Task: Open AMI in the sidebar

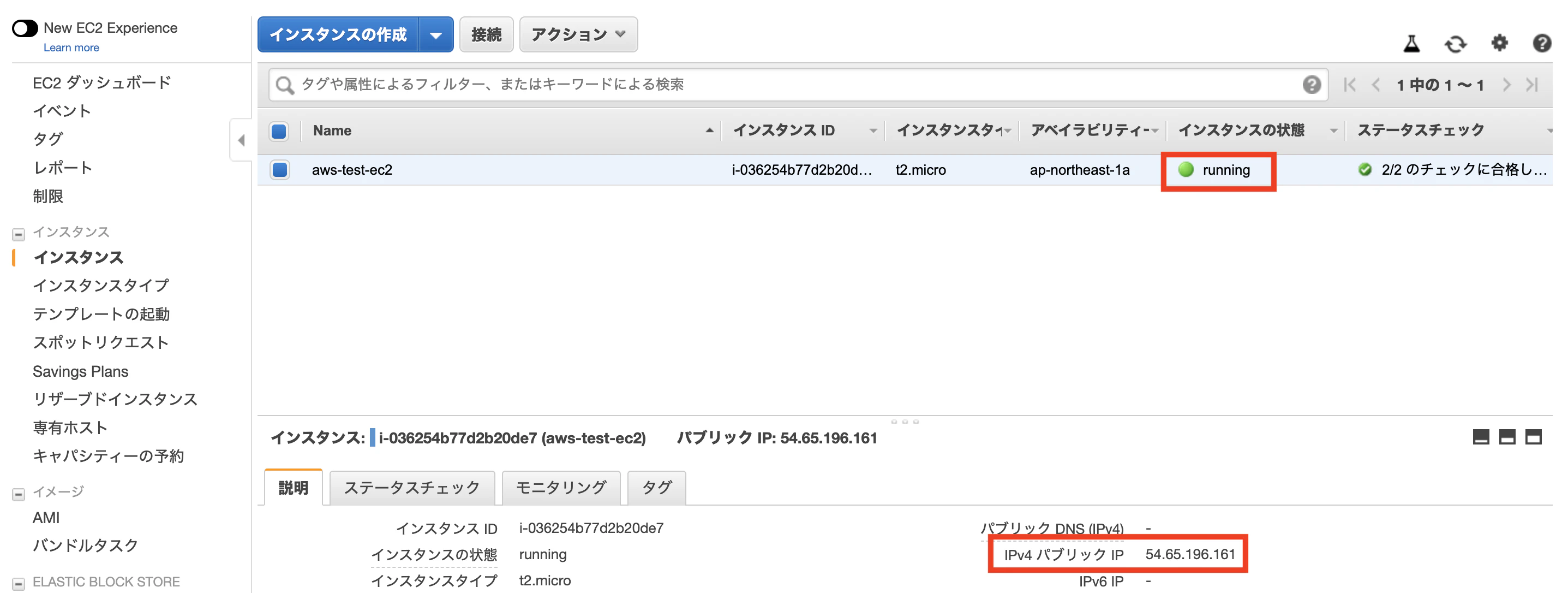Action: coord(46,518)
